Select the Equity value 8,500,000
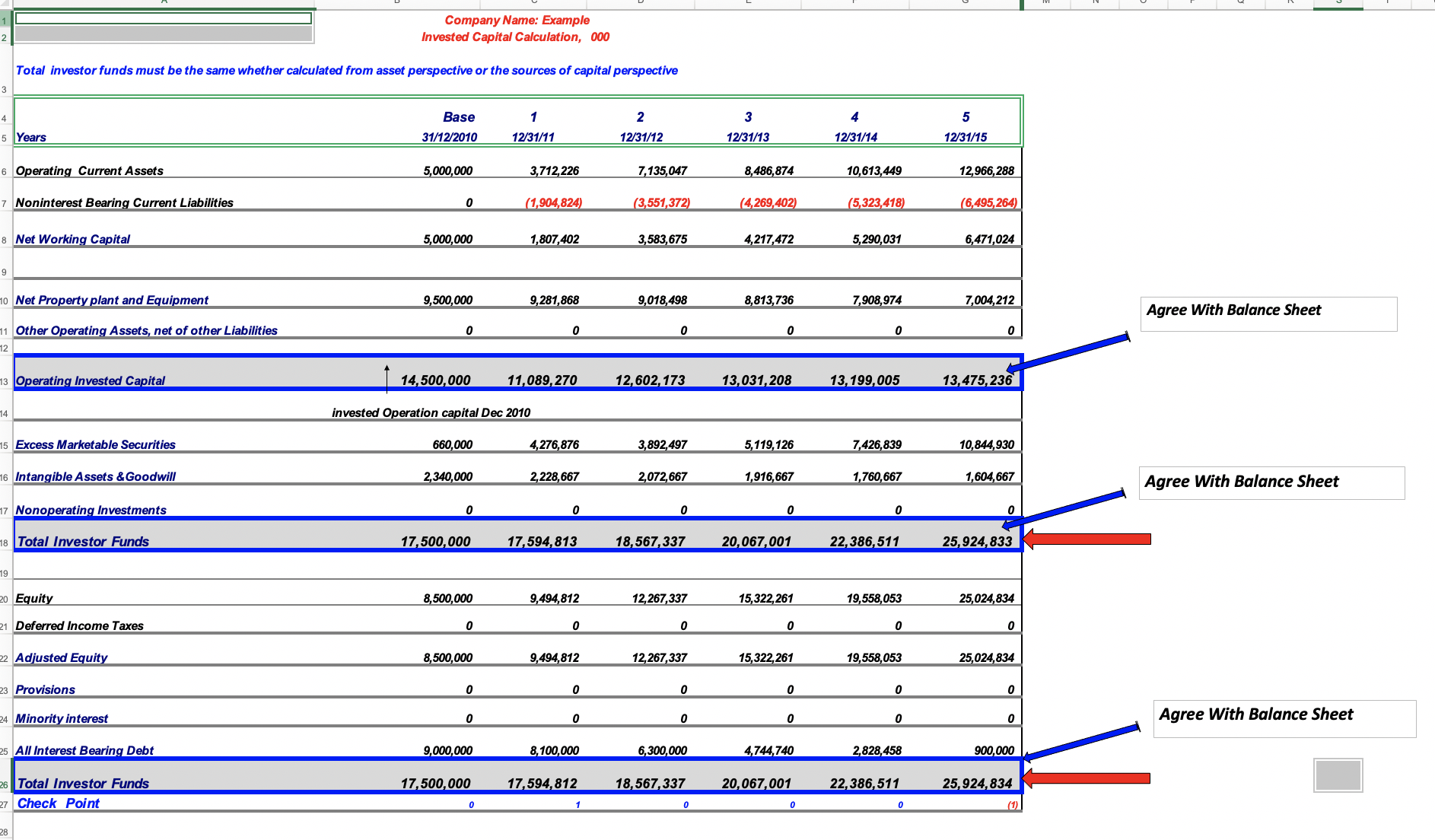The width and height of the screenshot is (1435, 840). tap(447, 597)
